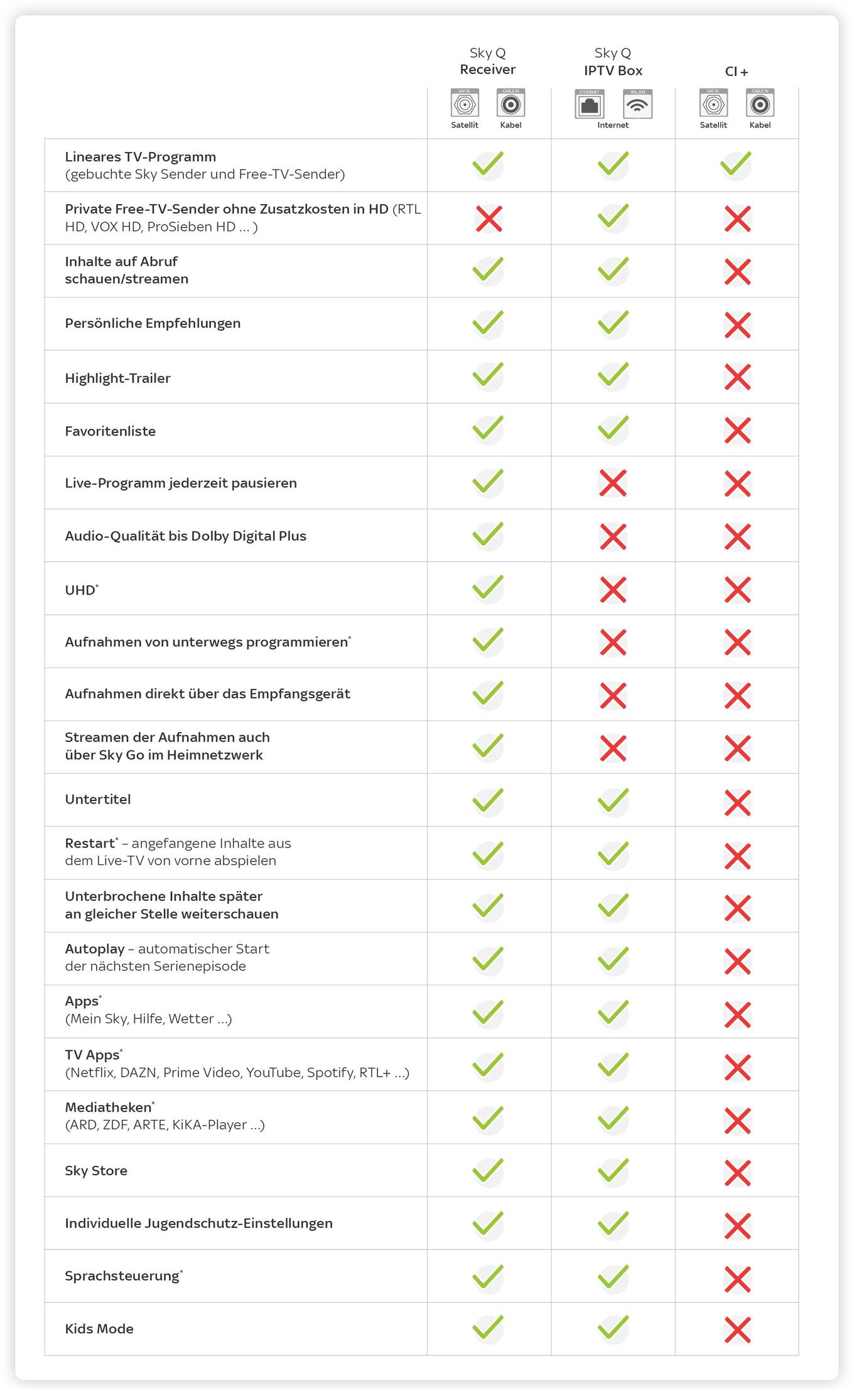Click green check for CI+ Lineares TV-Programm
854x1400 pixels.
(x=736, y=164)
